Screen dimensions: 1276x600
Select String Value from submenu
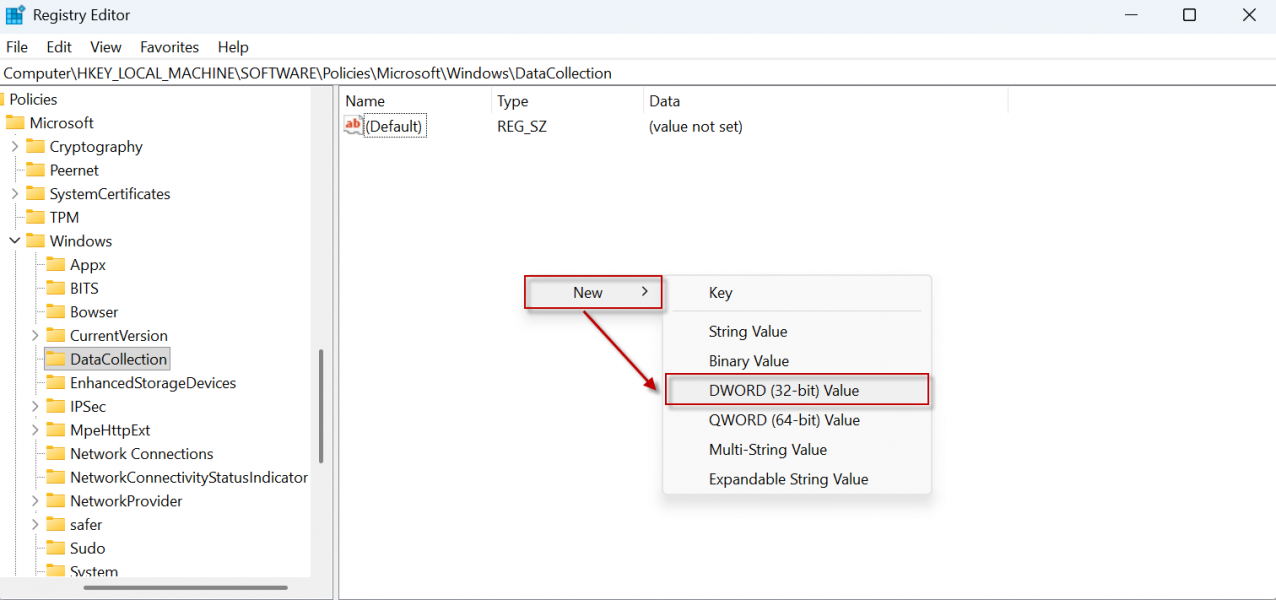(x=747, y=331)
